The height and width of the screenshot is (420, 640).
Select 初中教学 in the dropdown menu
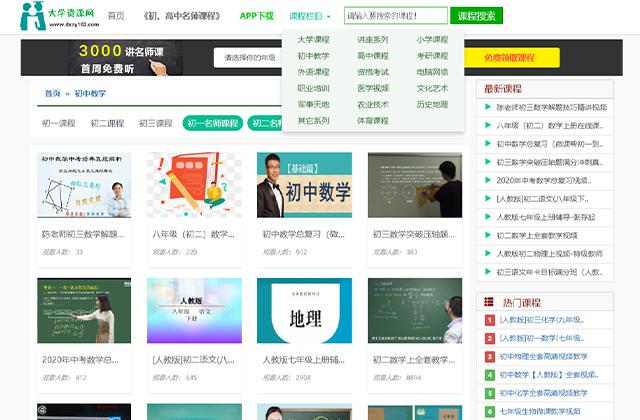313,56
